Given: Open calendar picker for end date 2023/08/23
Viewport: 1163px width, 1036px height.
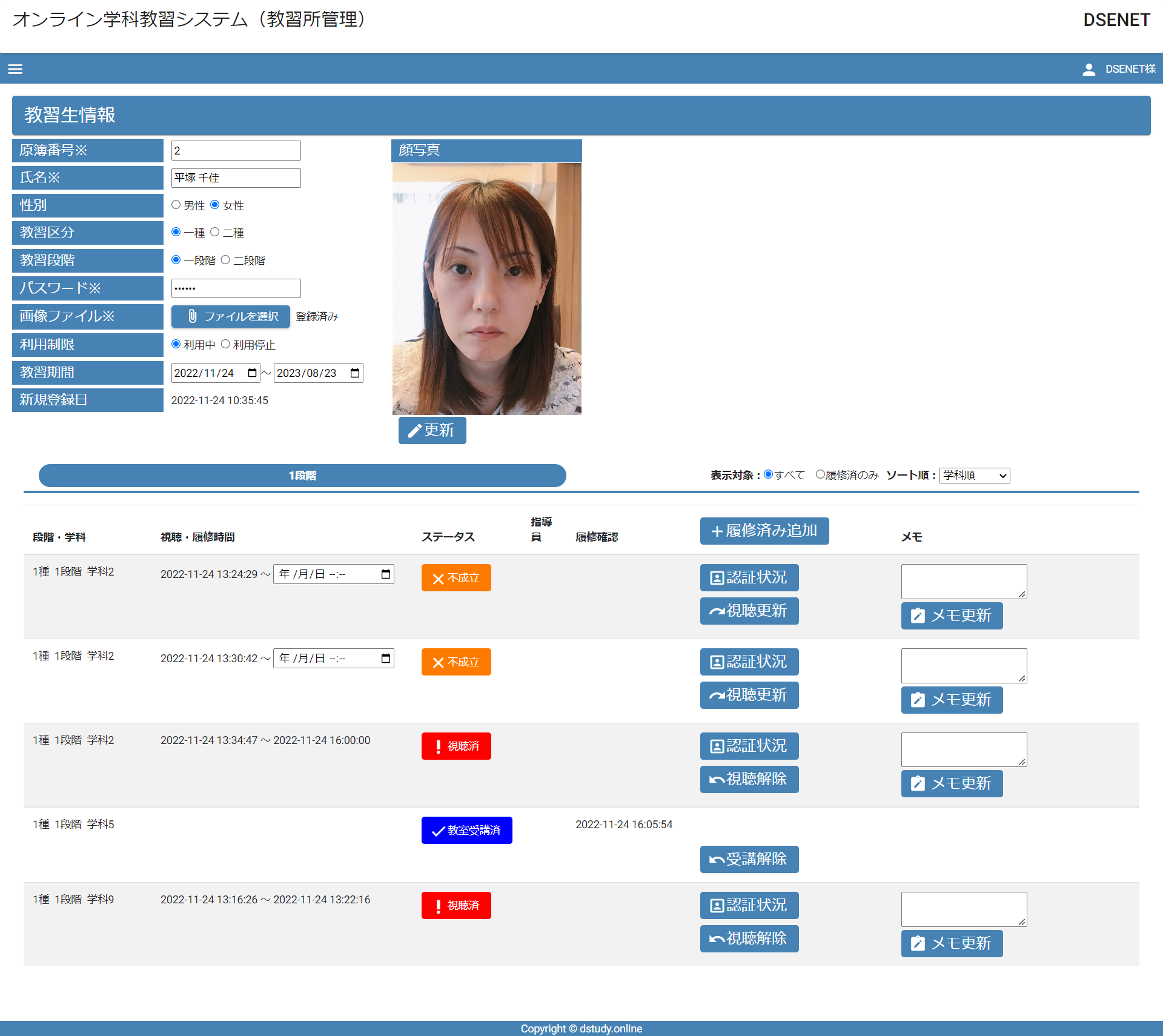Looking at the screenshot, I should point(355,373).
